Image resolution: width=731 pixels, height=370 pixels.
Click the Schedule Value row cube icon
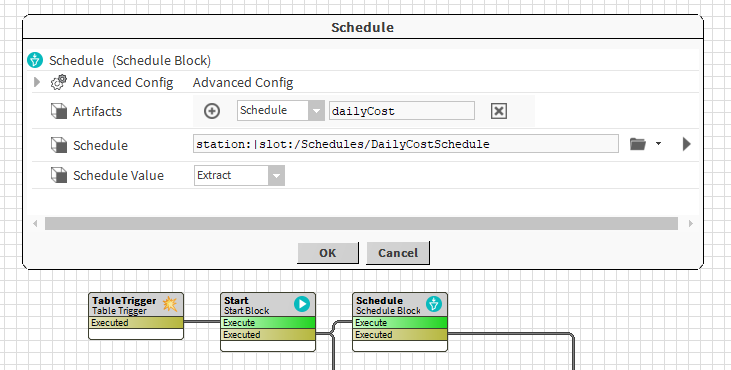59,175
